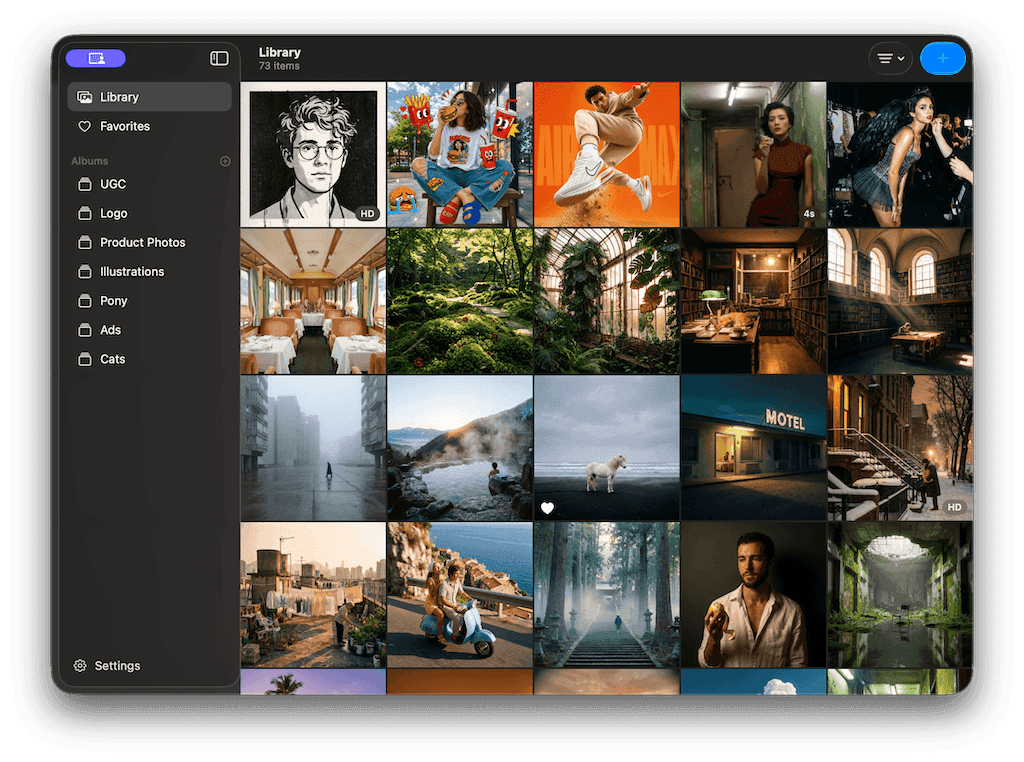Toggle the sidebar panel icon

(219, 58)
